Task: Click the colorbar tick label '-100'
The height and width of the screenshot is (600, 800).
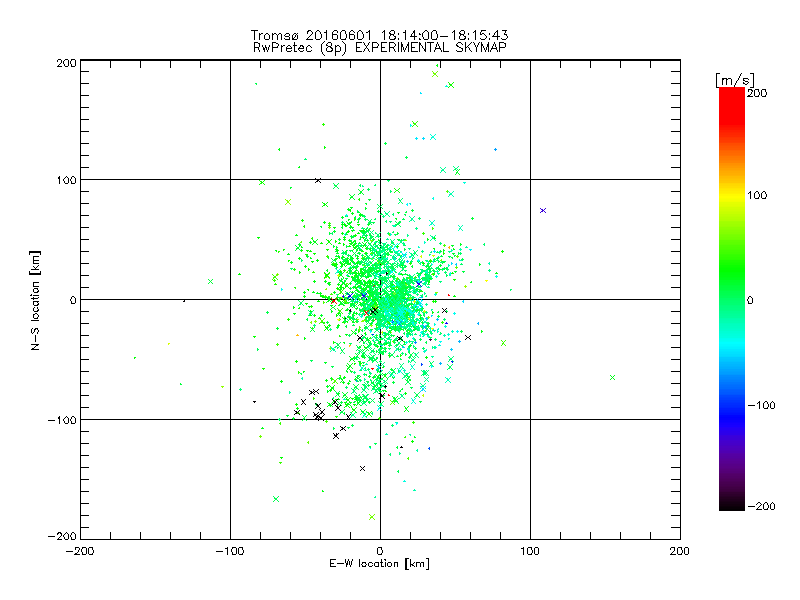Action: (761, 406)
